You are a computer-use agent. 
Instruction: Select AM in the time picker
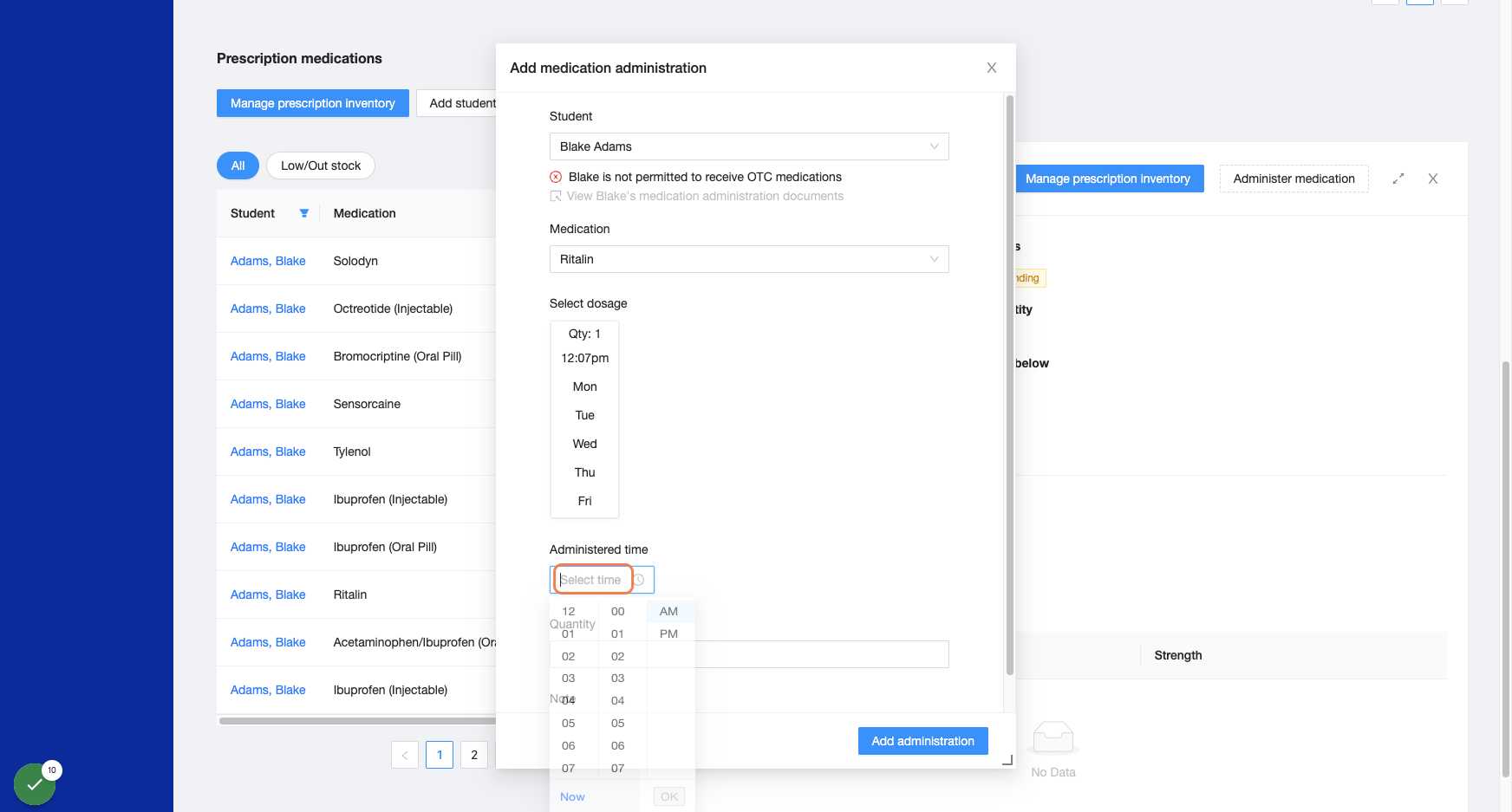click(x=669, y=611)
